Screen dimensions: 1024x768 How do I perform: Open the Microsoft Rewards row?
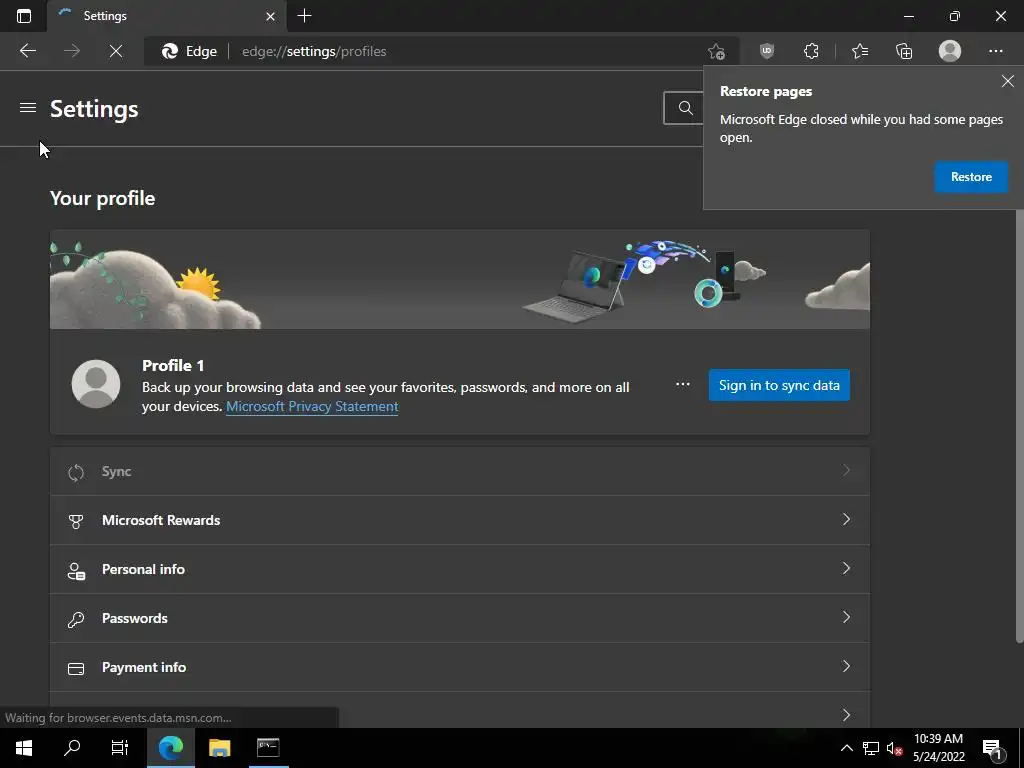tap(460, 520)
